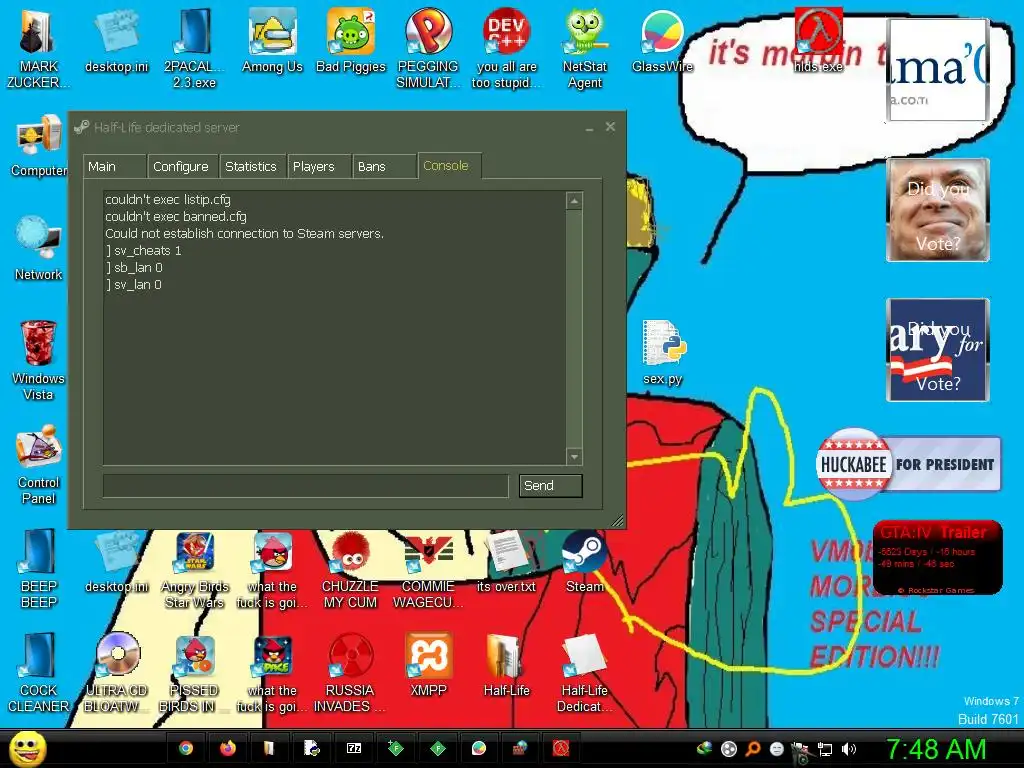Click the 'couldn't exec banned.cfg' console line
This screenshot has width=1024, height=768.
pyautogui.click(x=176, y=217)
